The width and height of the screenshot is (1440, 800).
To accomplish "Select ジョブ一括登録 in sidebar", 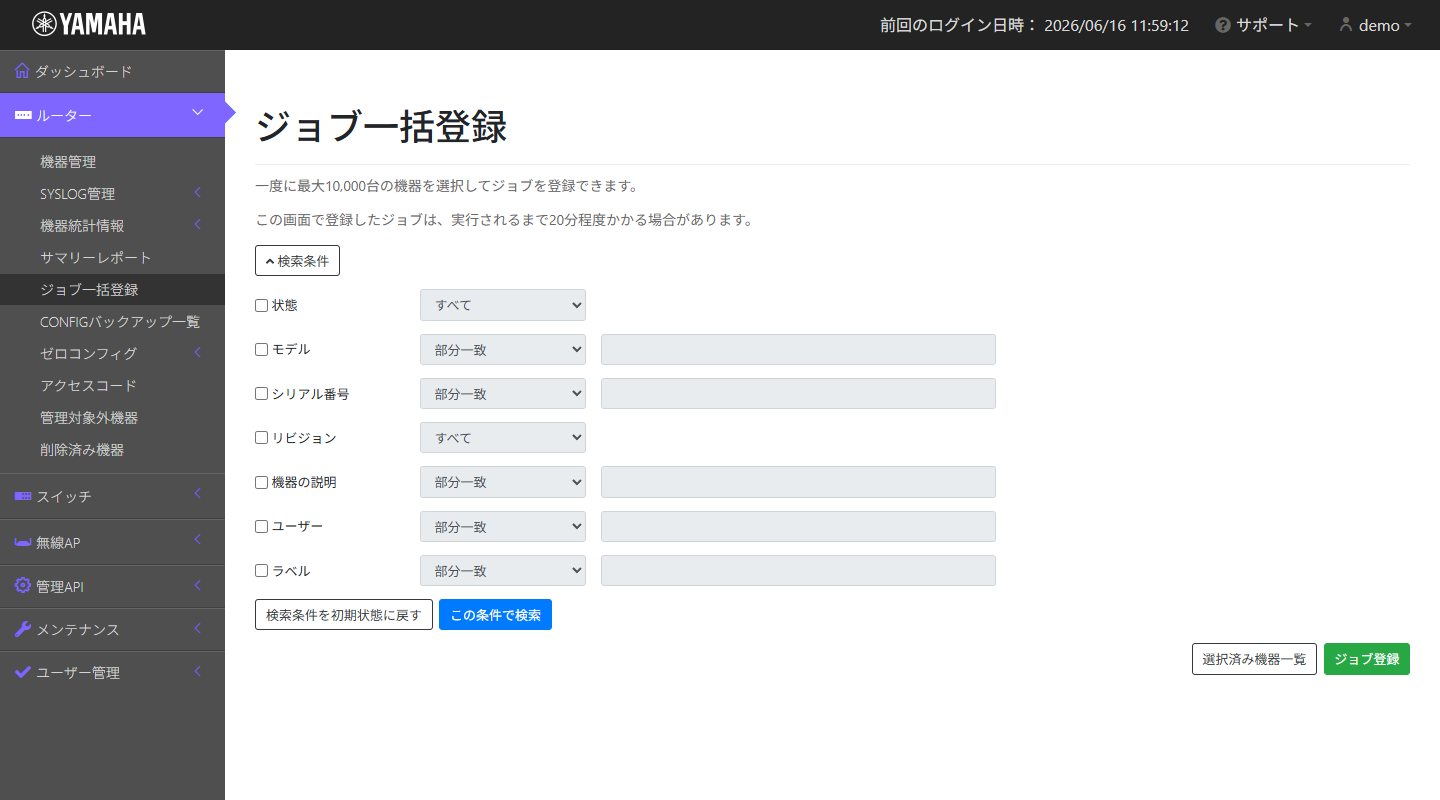I will pos(112,289).
